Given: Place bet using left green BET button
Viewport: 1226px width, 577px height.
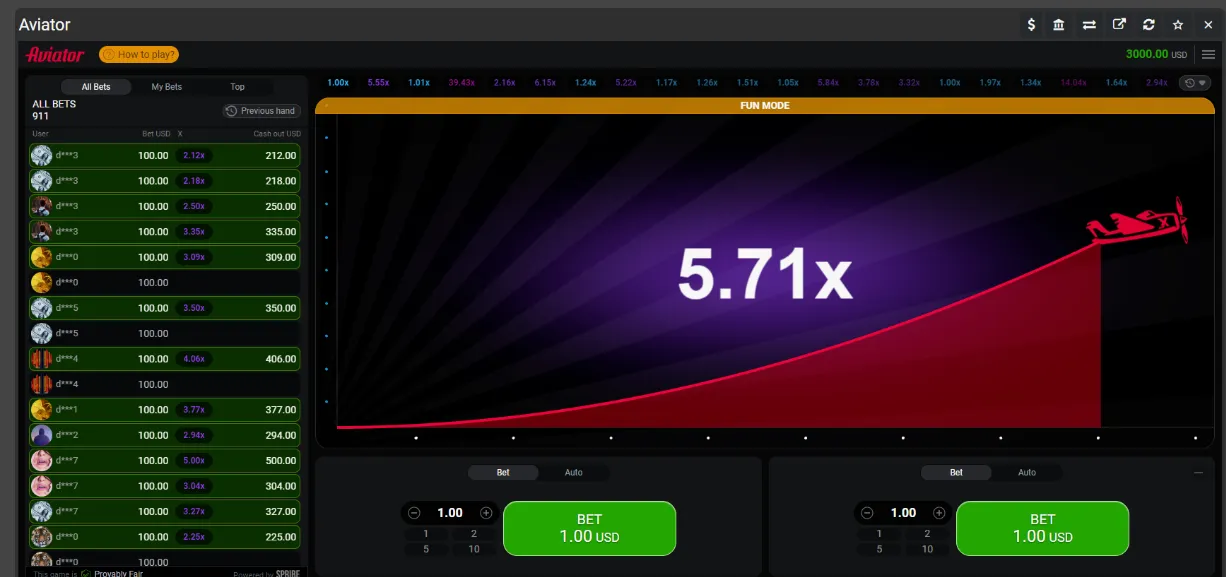Looking at the screenshot, I should (x=589, y=528).
